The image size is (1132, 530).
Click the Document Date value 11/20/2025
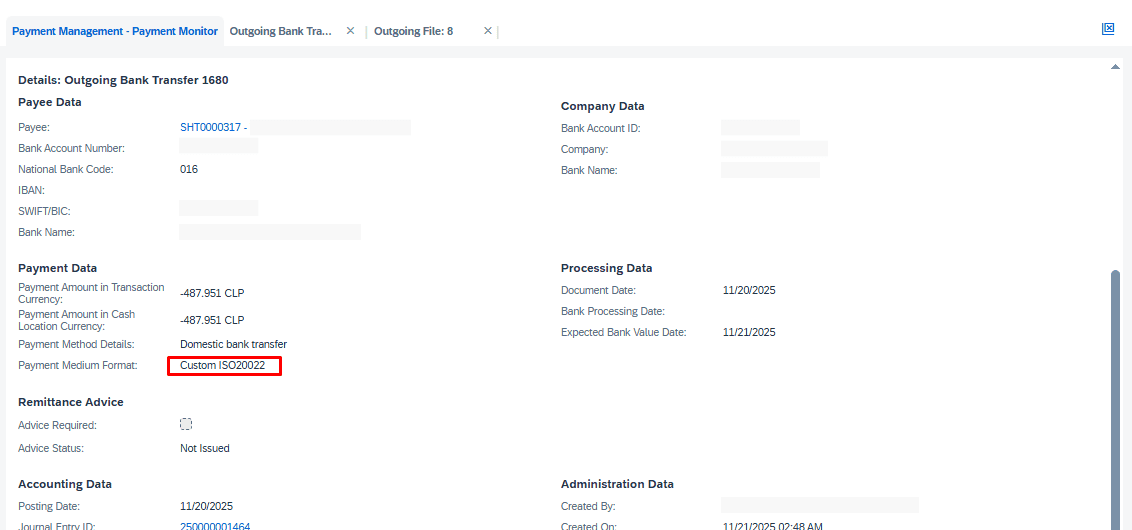pyautogui.click(x=749, y=290)
